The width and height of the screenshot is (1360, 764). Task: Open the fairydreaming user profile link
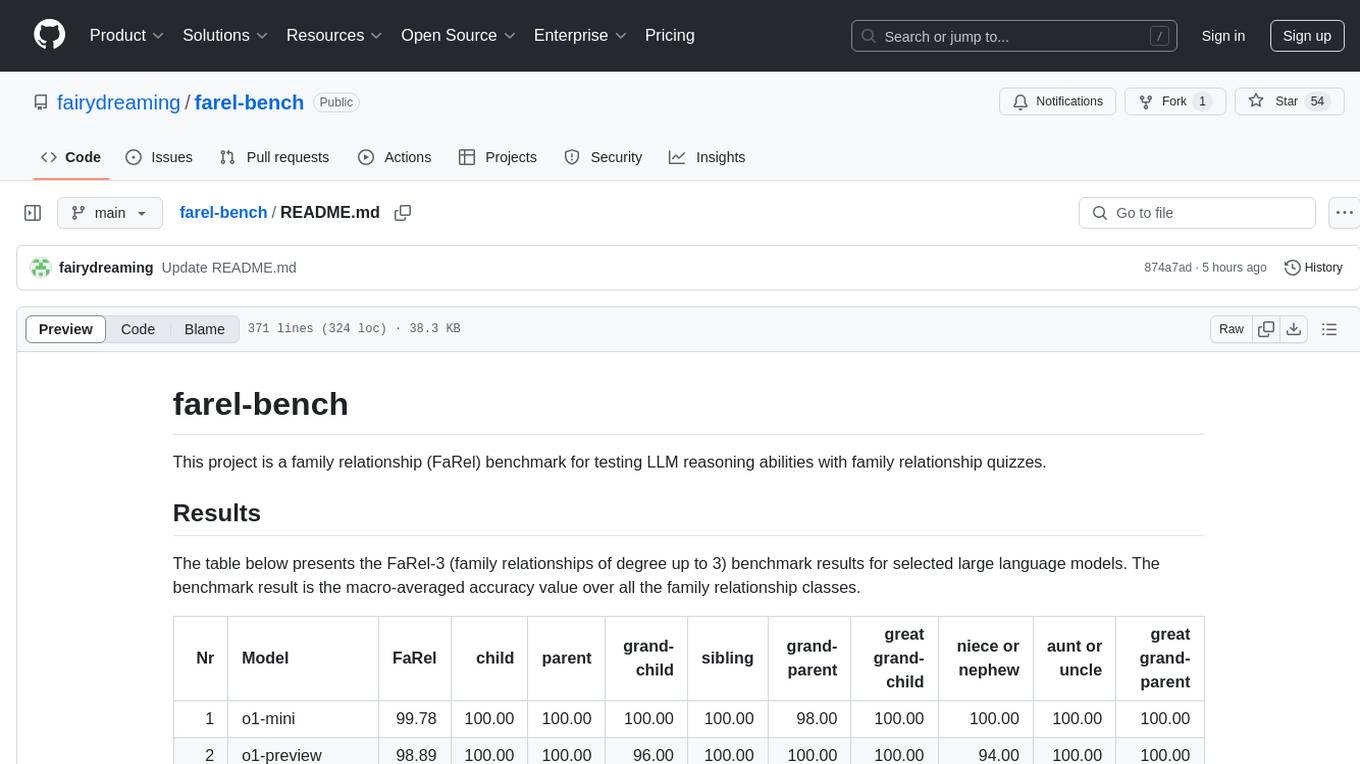pos(119,102)
